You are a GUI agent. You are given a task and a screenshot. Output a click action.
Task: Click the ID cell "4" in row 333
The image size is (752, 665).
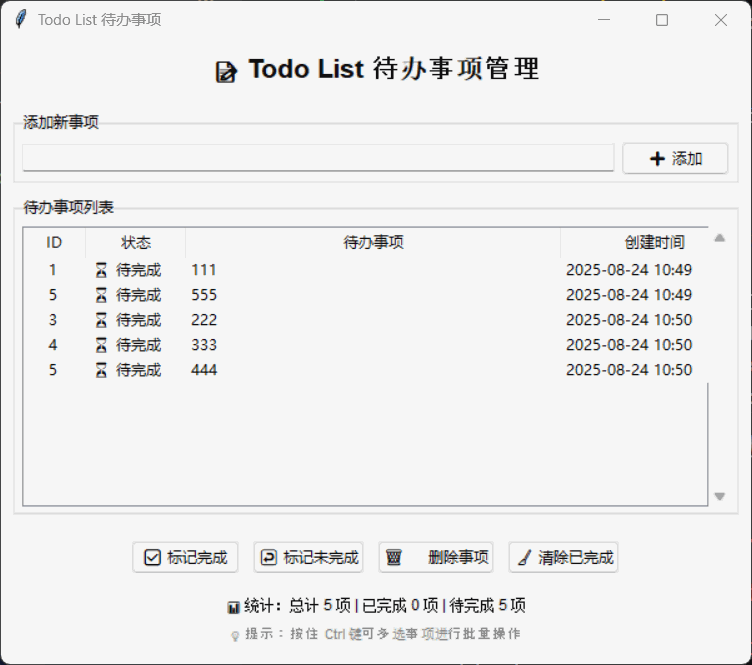[x=53, y=345]
